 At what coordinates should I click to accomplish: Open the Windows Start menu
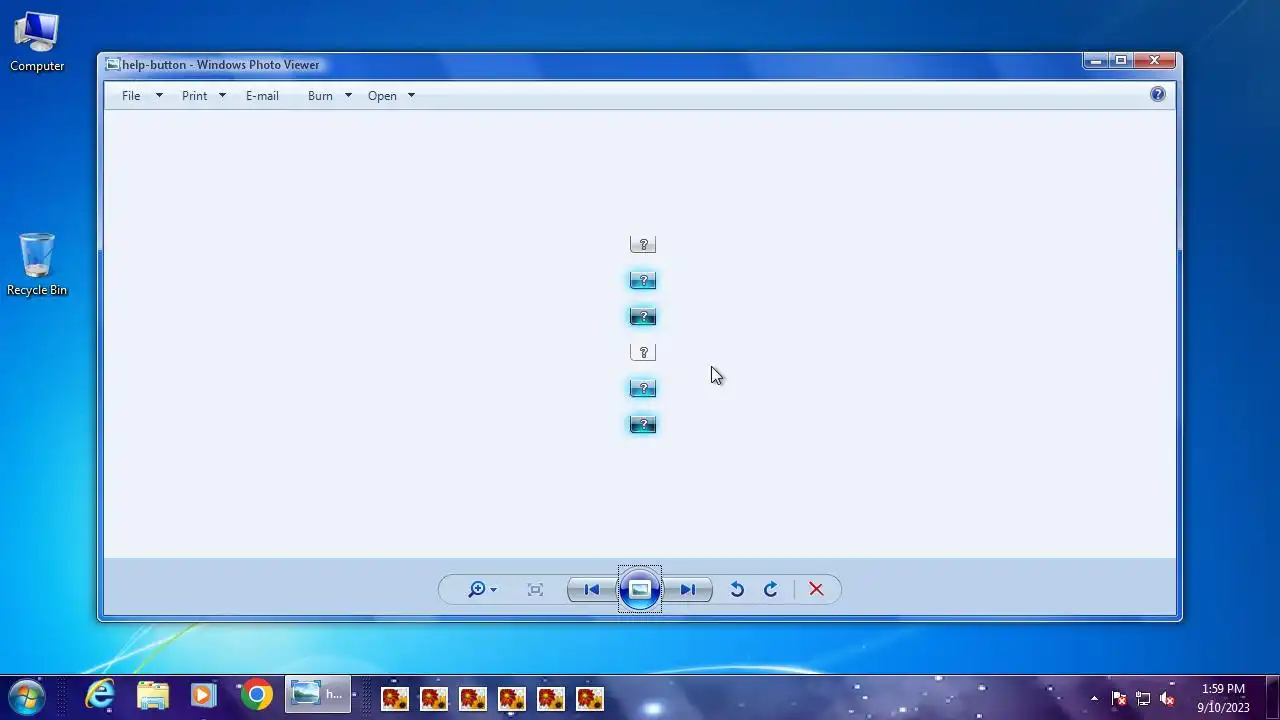27,695
